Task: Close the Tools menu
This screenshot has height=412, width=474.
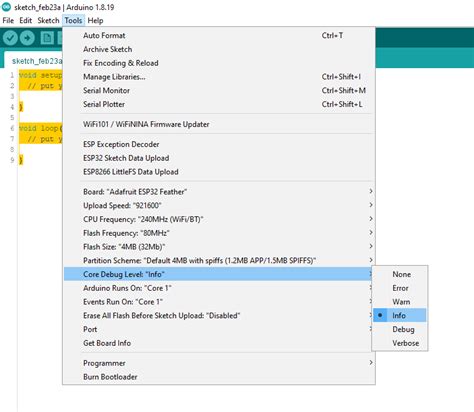Action: [x=73, y=21]
